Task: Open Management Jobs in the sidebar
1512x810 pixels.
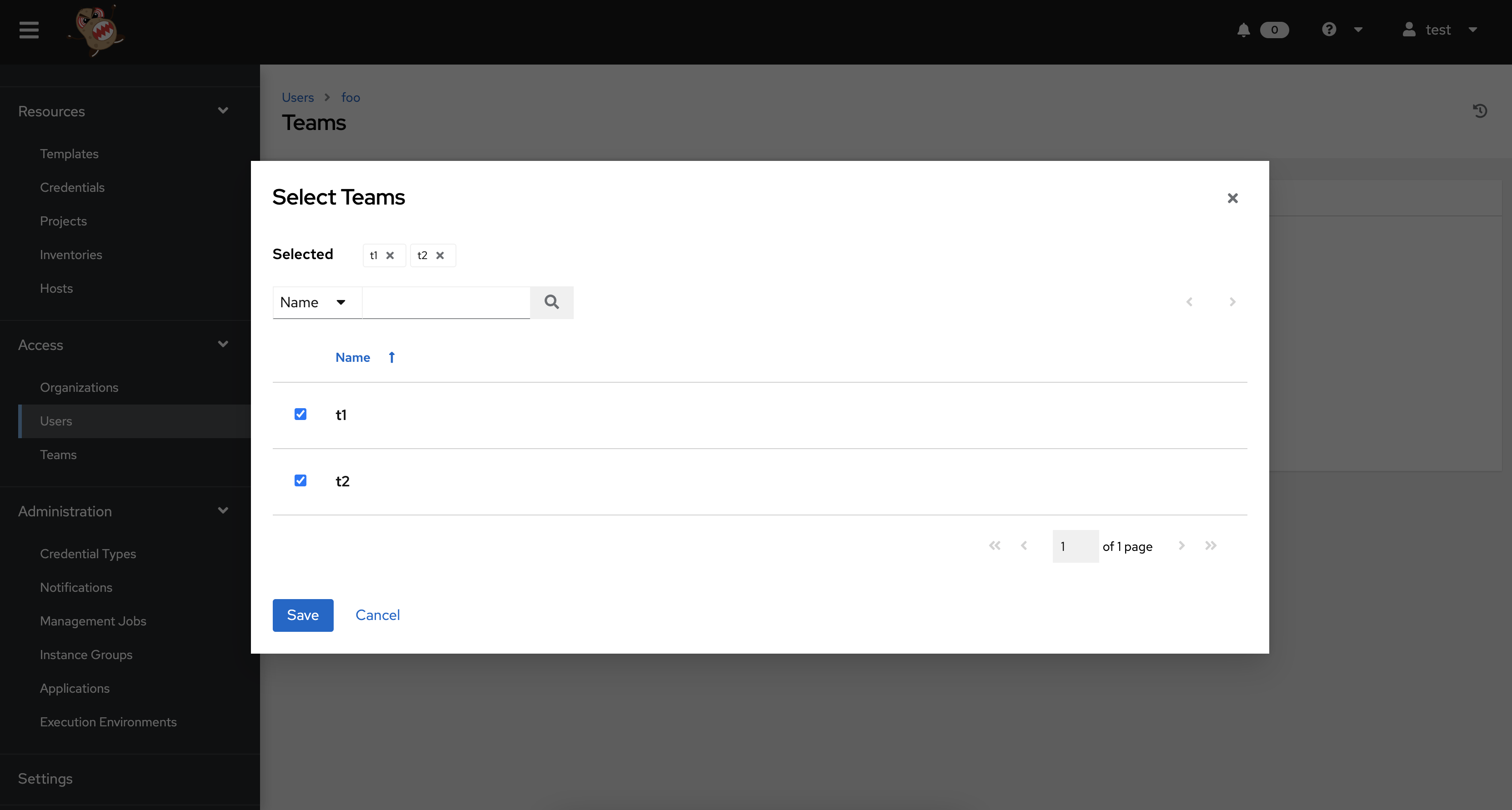Action: pyautogui.click(x=93, y=621)
